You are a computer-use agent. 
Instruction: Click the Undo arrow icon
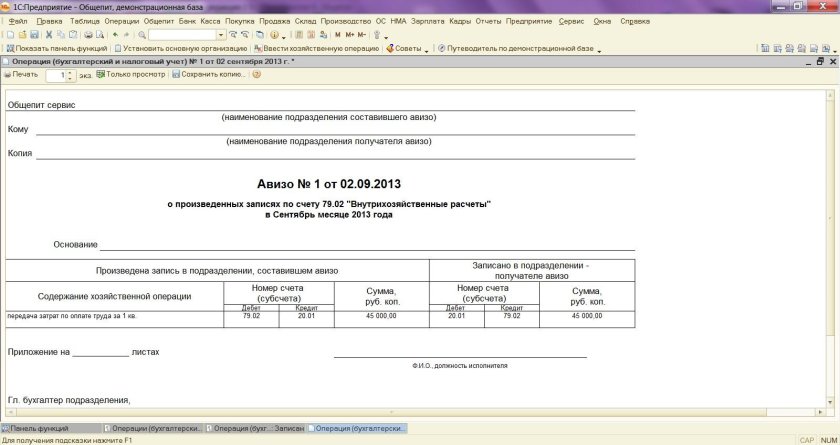115,35
